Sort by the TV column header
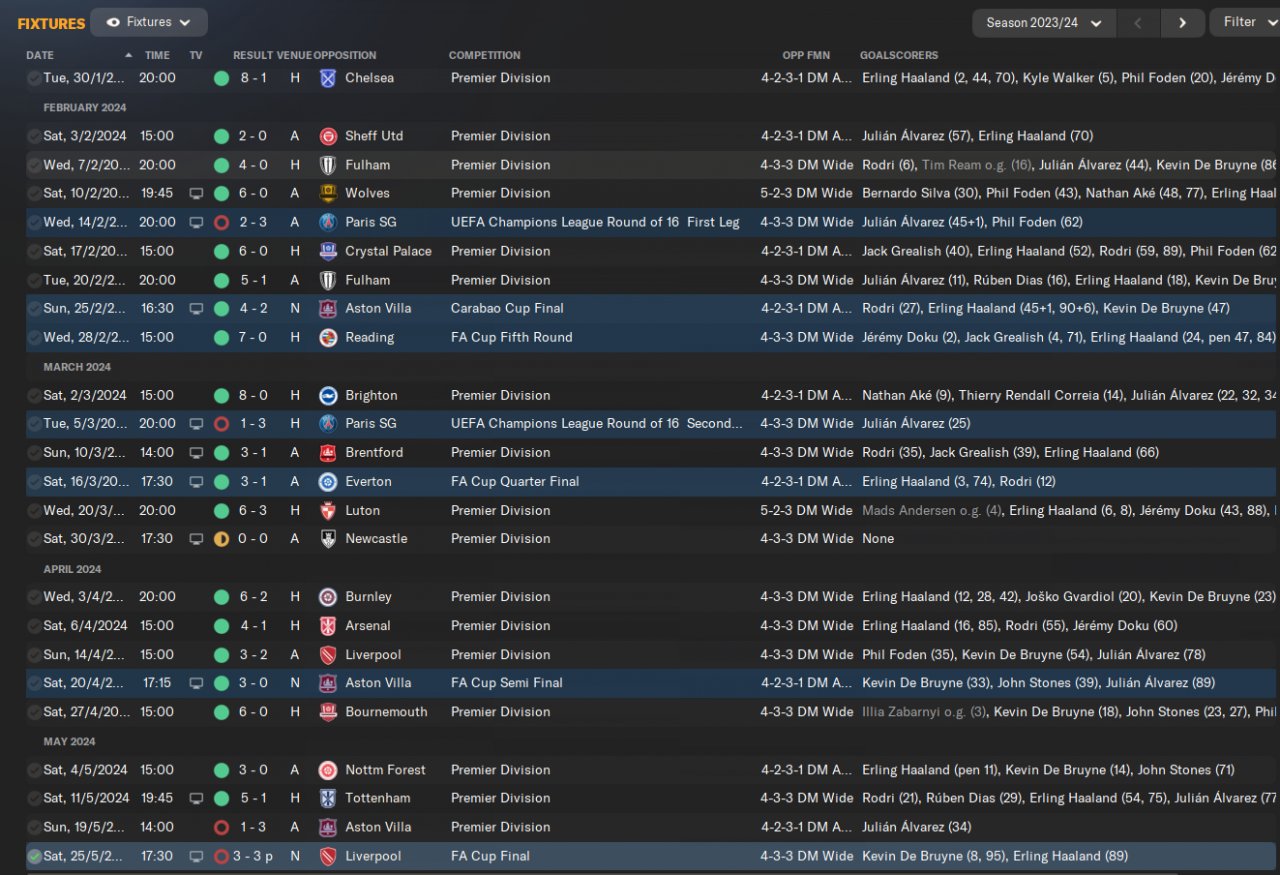The width and height of the screenshot is (1280, 875). [196, 56]
